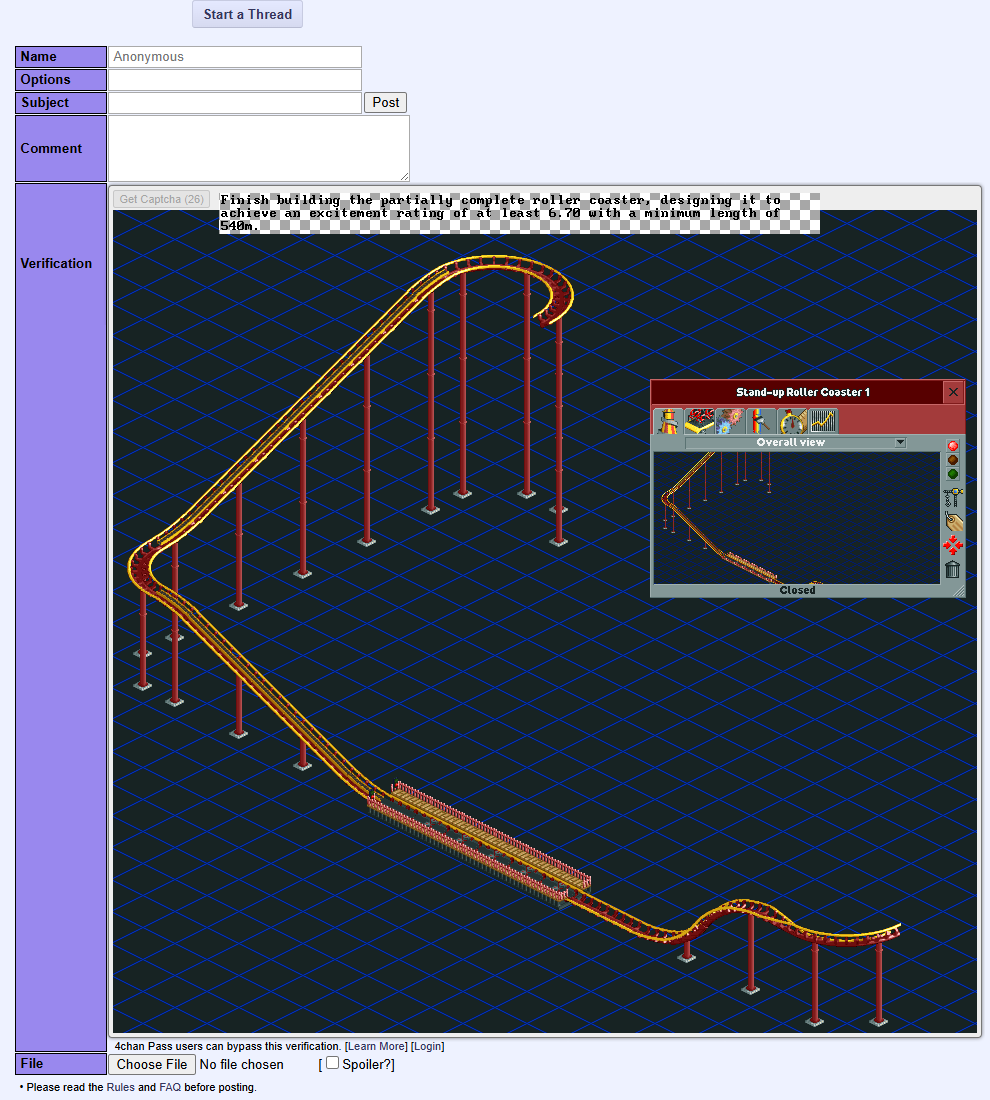Open the measurements stopwatch tab
Viewport: 990px width, 1100px height.
791,421
